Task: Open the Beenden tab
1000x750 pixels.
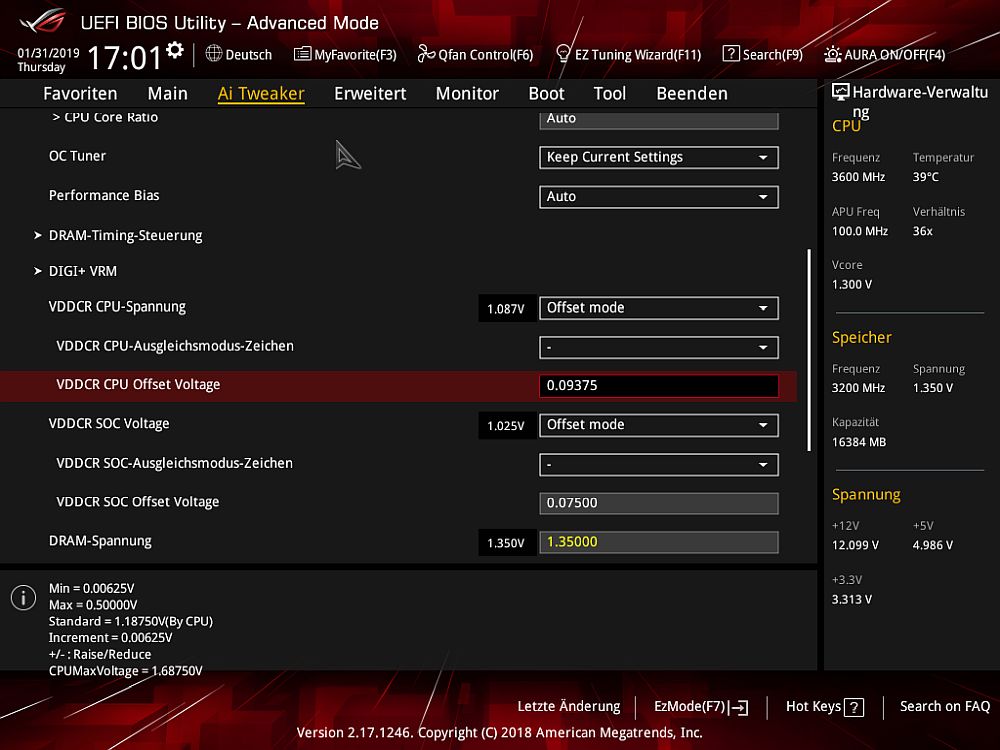Action: [x=692, y=93]
